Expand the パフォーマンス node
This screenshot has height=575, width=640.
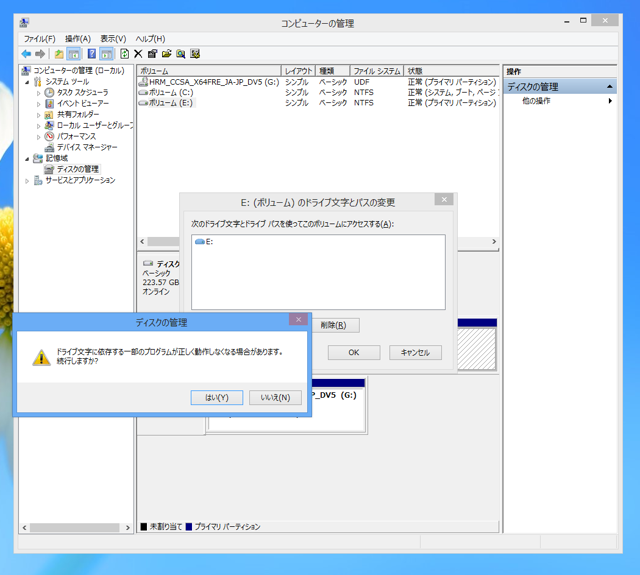click(38, 137)
